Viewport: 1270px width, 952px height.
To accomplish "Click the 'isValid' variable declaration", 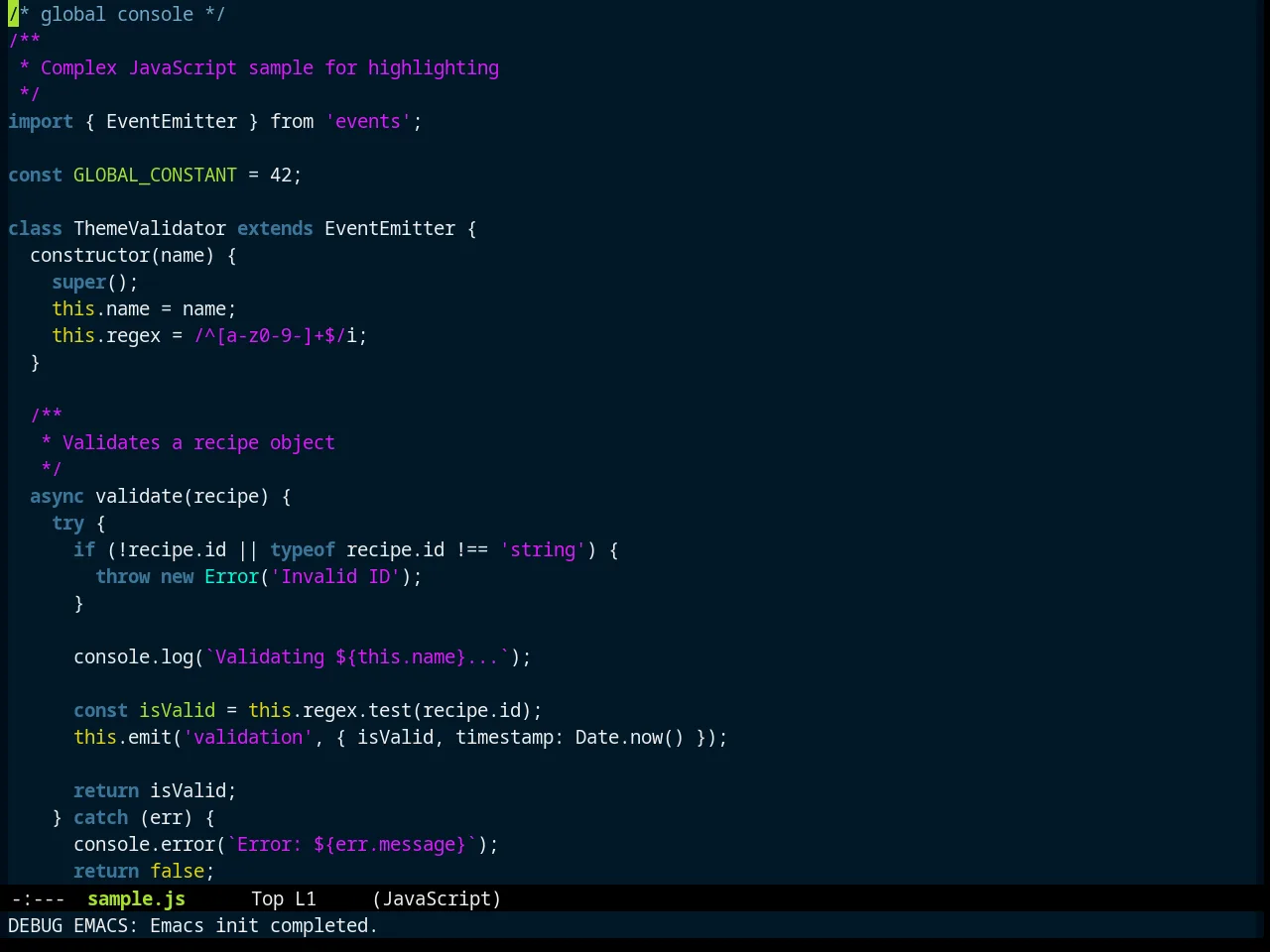I will pyautogui.click(x=177, y=710).
